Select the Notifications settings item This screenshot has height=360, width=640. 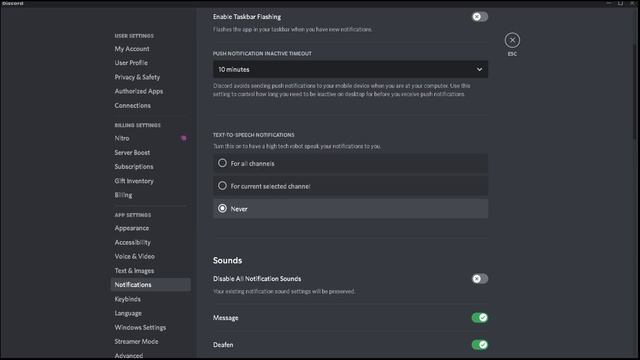click(150, 285)
